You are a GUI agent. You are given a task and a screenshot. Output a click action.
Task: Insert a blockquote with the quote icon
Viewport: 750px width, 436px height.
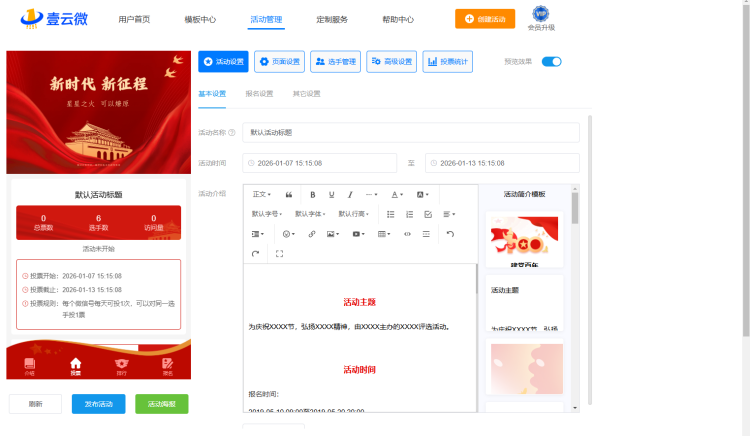click(289, 194)
